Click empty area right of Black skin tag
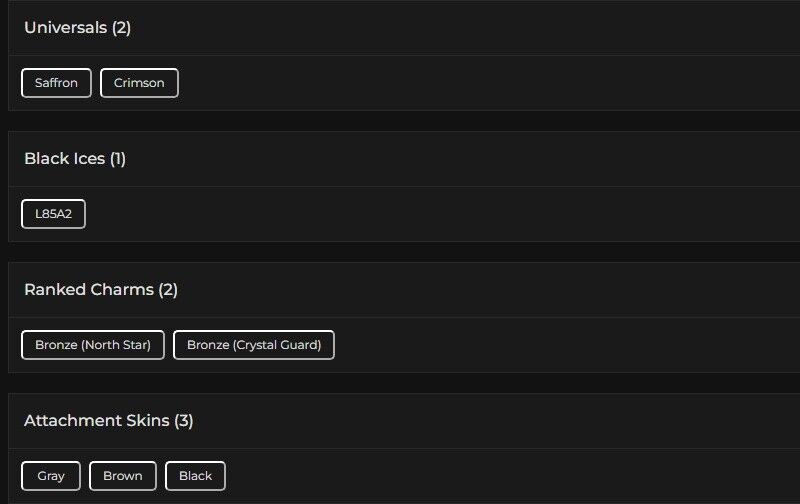This screenshot has height=504, width=800. click(x=500, y=476)
